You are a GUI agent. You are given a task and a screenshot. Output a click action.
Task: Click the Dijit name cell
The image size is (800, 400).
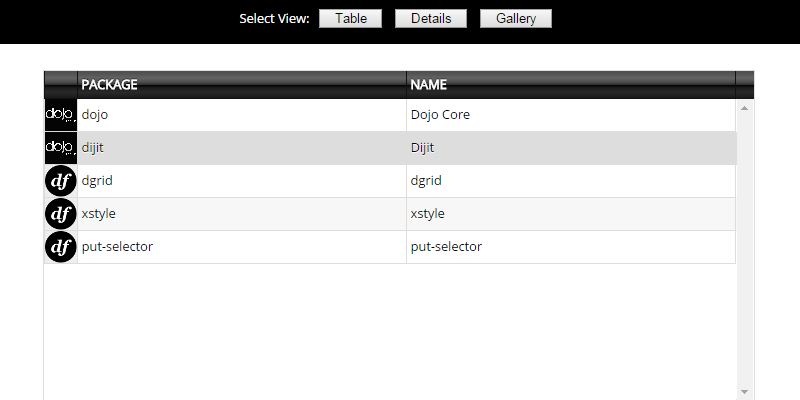pyautogui.click(x=570, y=148)
